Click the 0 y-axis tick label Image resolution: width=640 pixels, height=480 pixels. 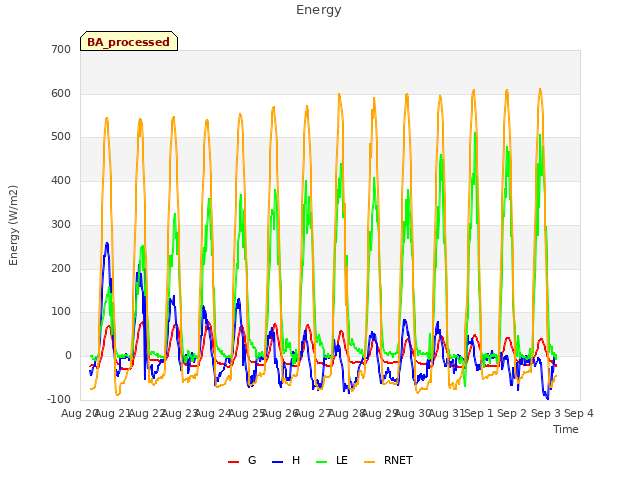pos(68,356)
